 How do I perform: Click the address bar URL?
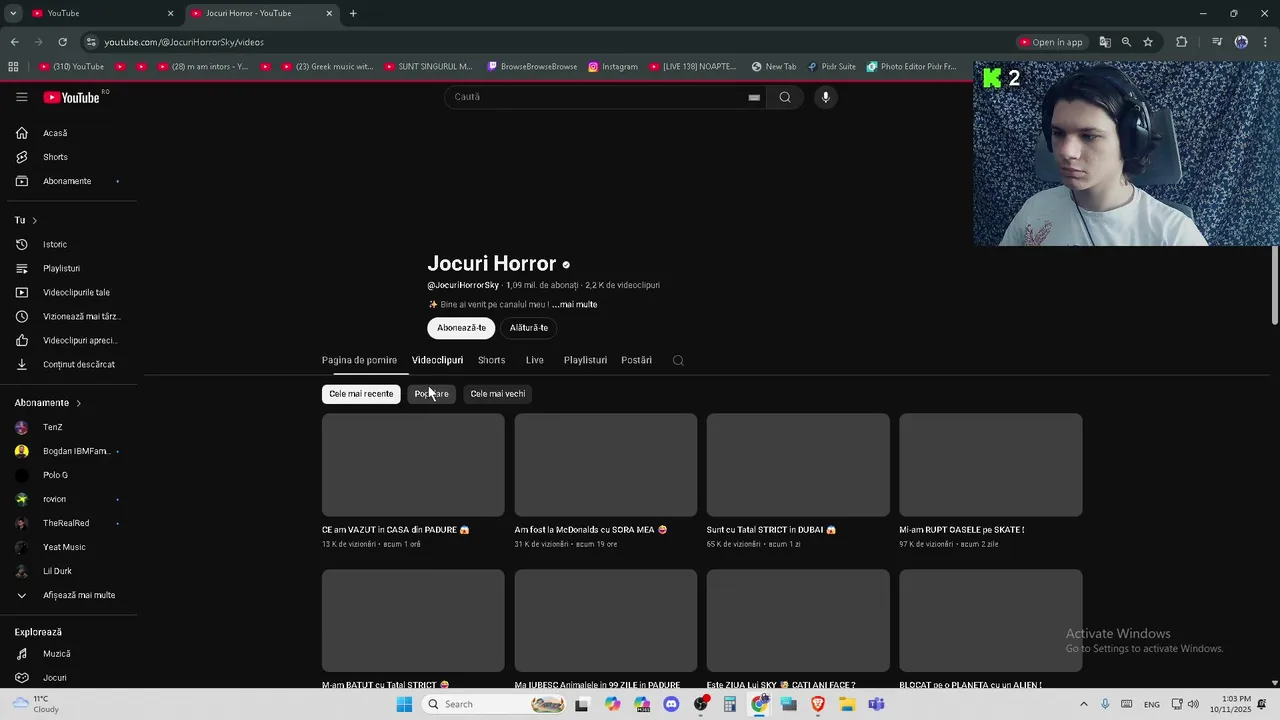pos(184,42)
